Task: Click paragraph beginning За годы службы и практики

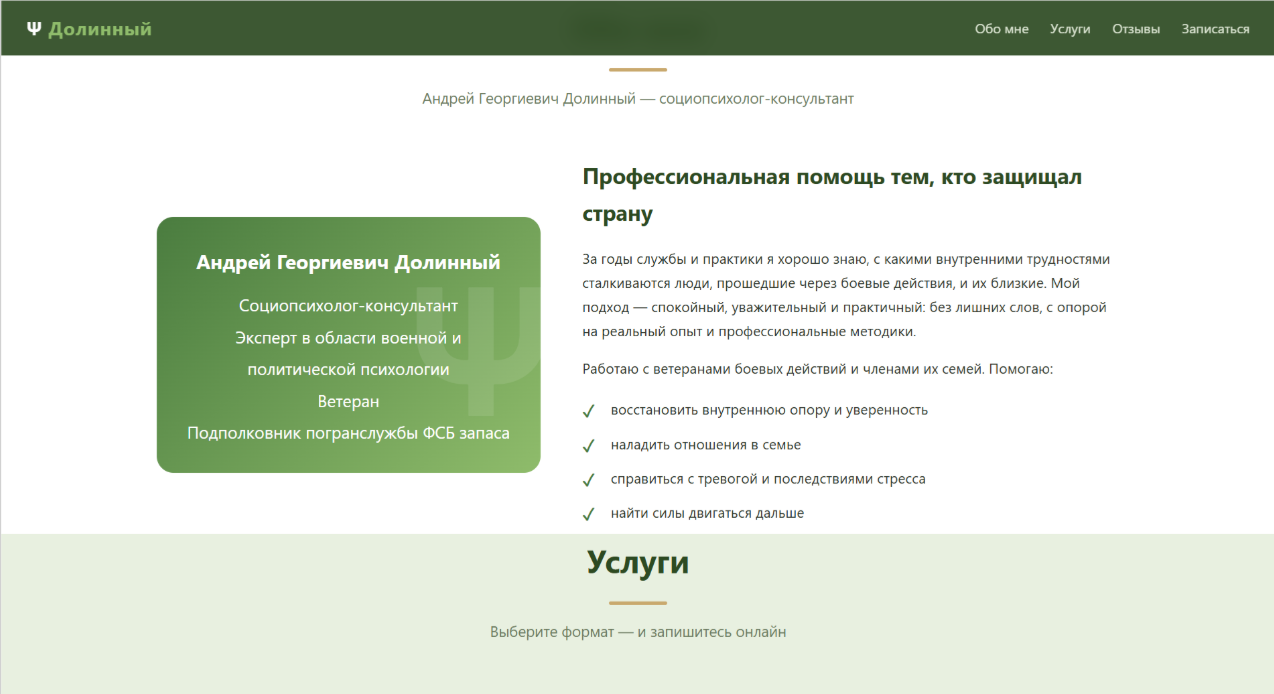Action: [847, 295]
